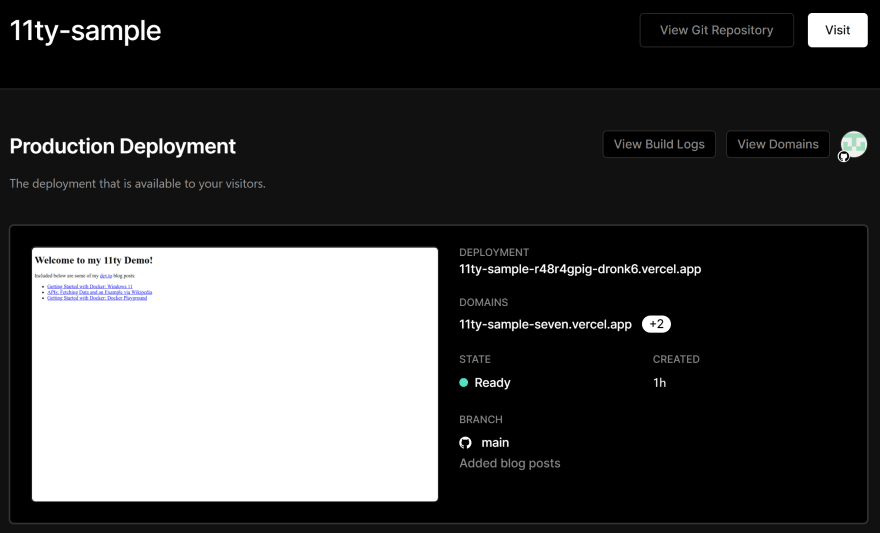Click the BRANCH label

[480, 420]
